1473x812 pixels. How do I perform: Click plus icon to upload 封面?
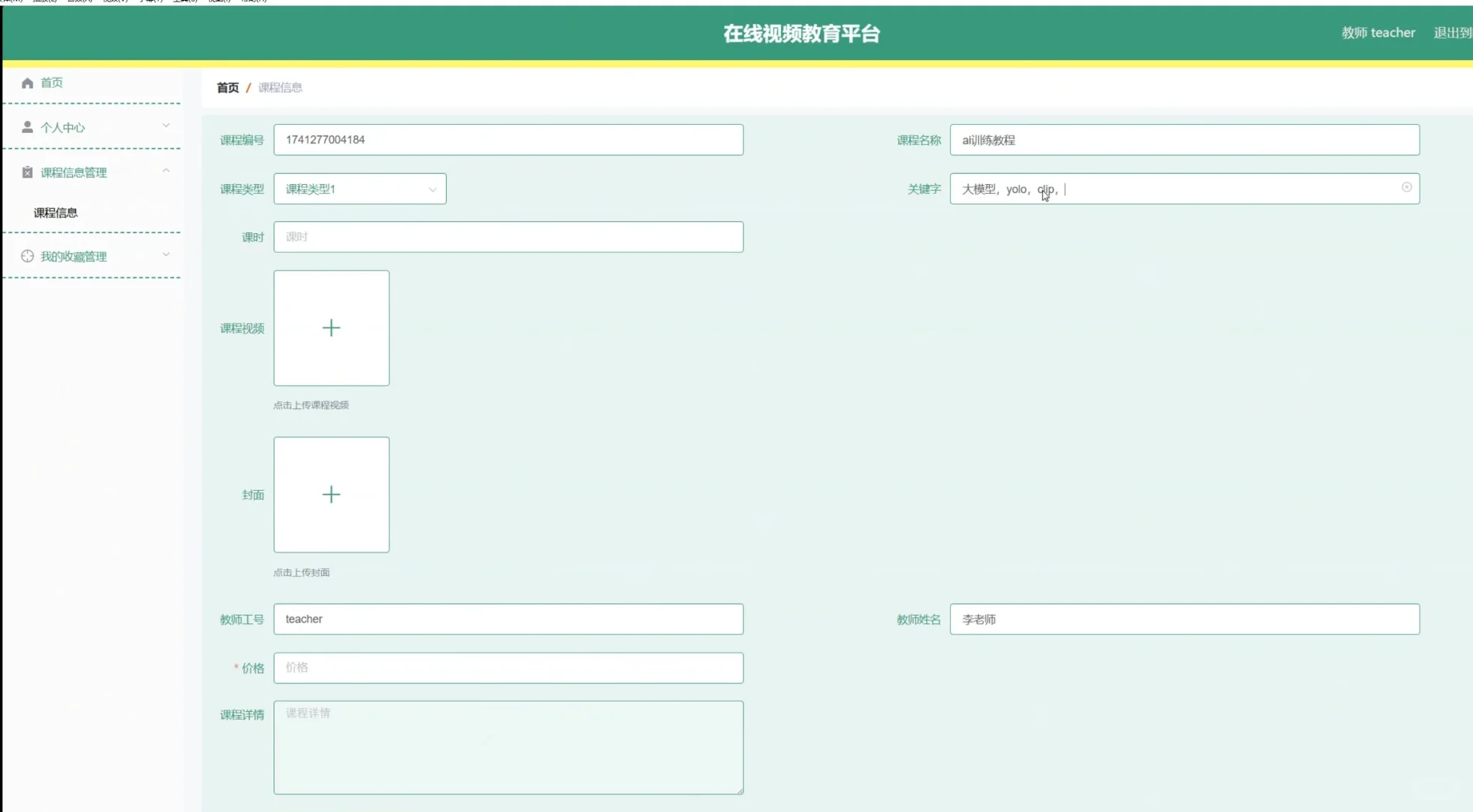331,495
